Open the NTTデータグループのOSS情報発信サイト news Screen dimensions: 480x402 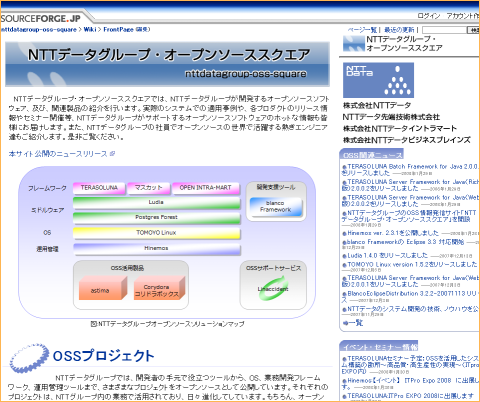point(410,216)
